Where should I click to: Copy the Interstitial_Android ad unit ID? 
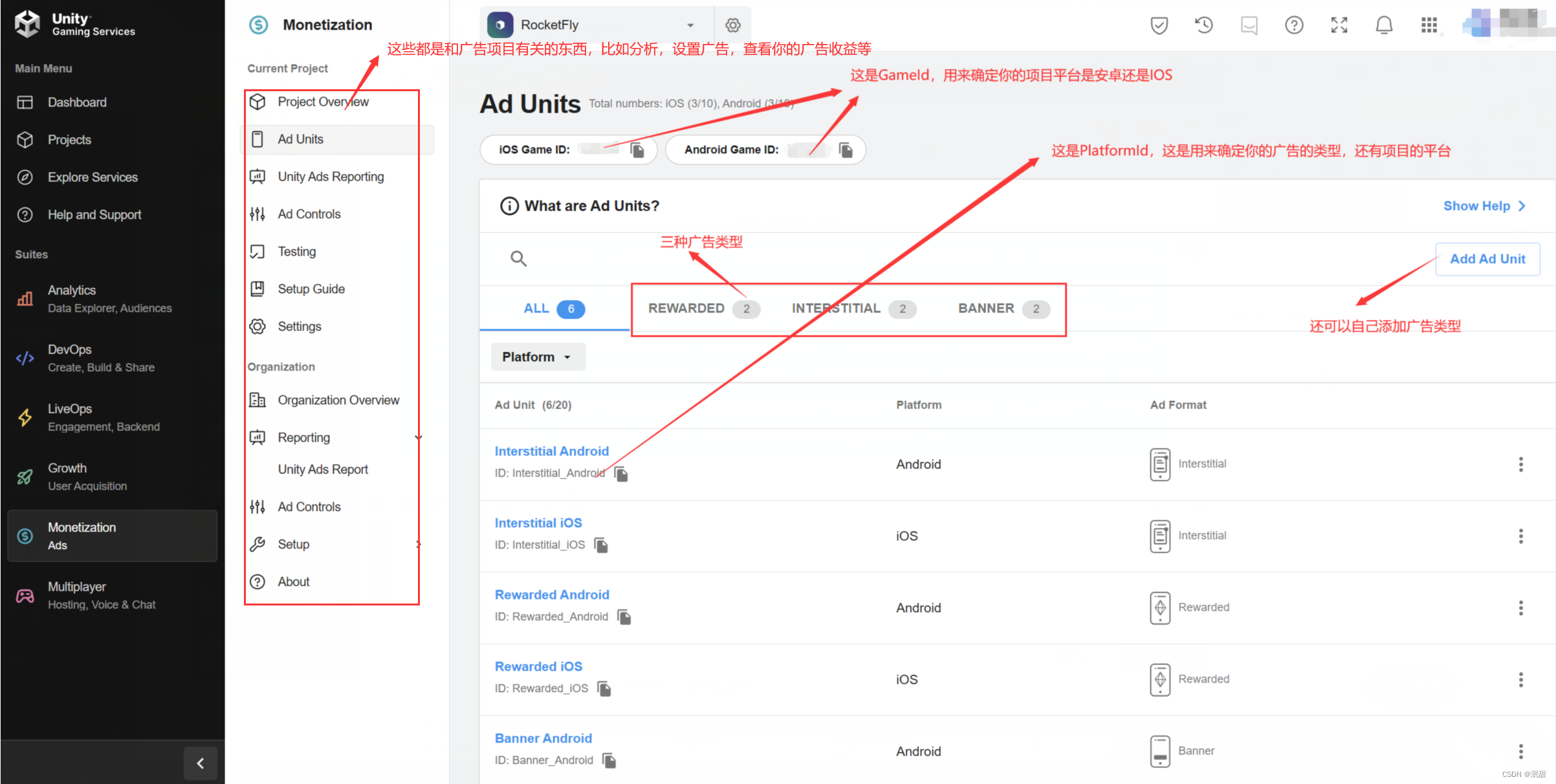(x=620, y=474)
